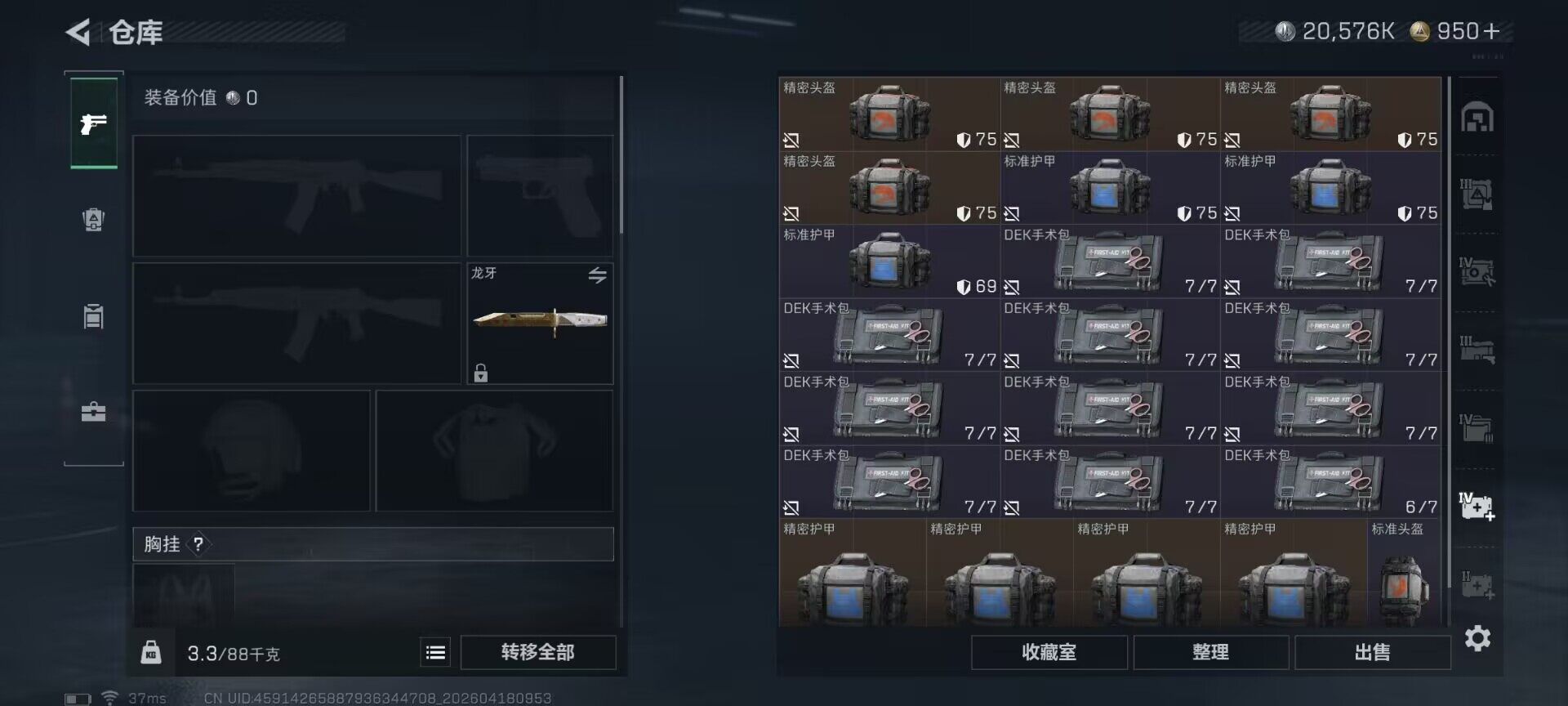Click the 出售 sell button
Image resolution: width=1568 pixels, height=706 pixels.
tap(1372, 652)
